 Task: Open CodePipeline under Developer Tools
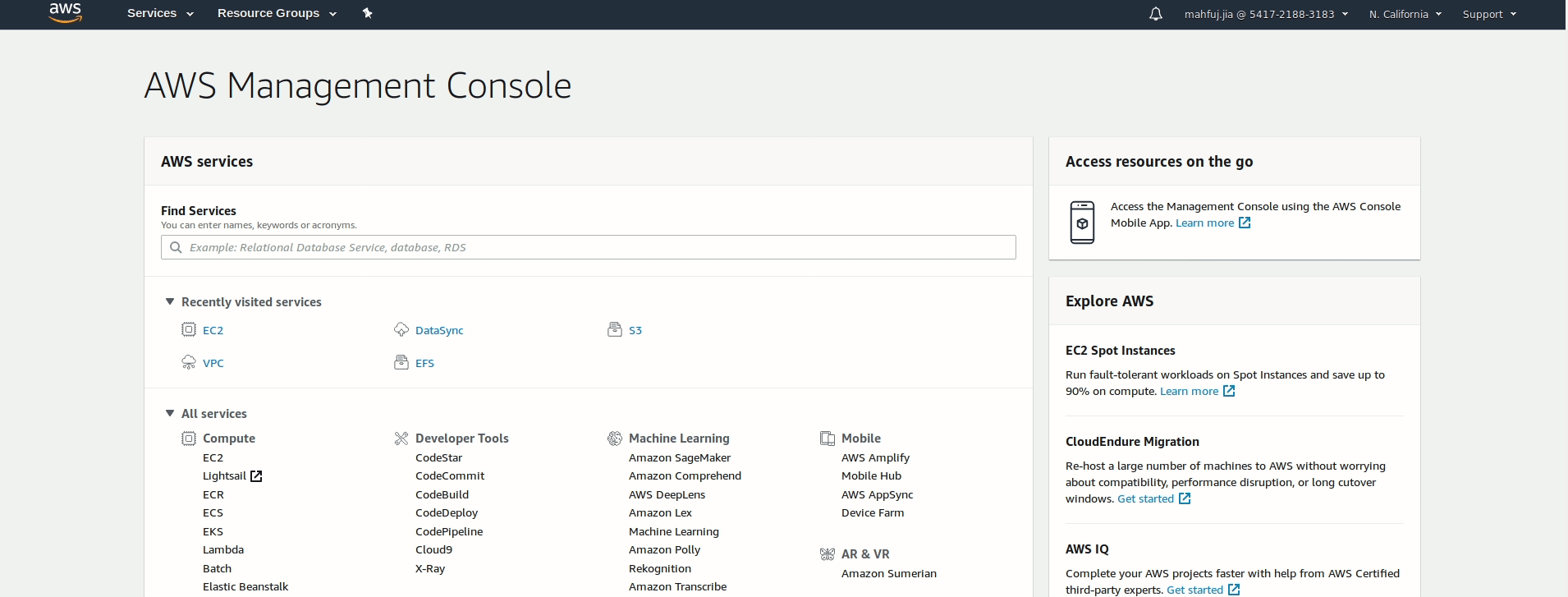(449, 531)
